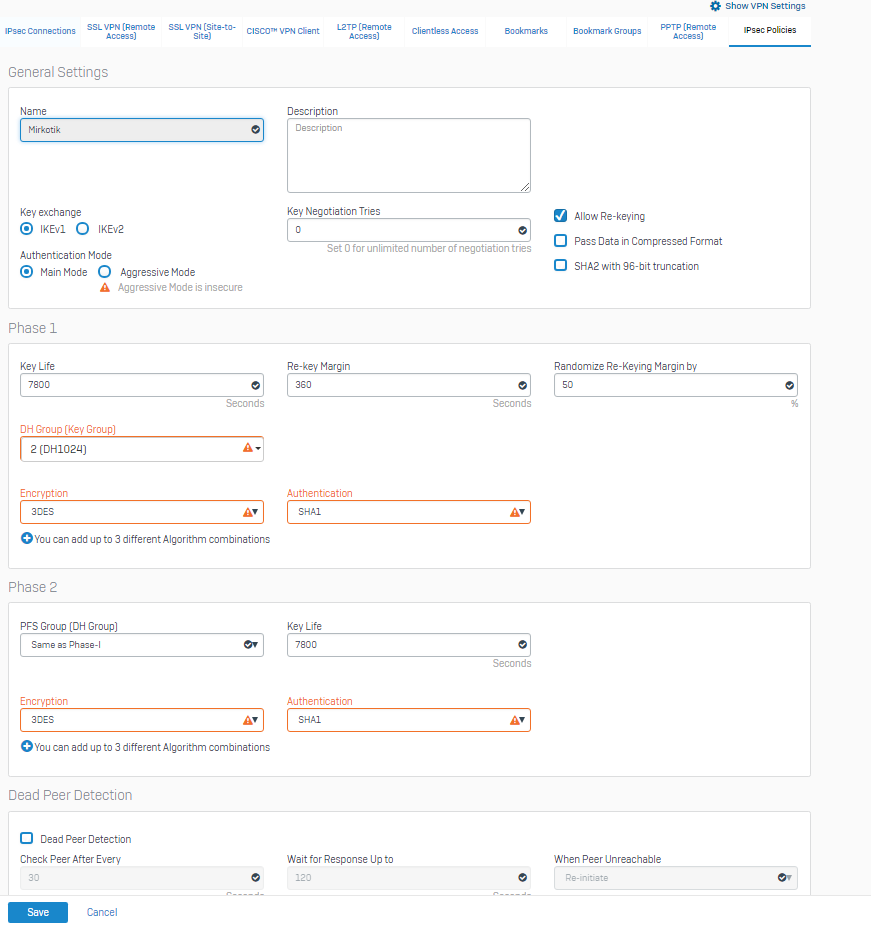
Task: Choose Aggressive Mode authentication
Action: point(104,272)
